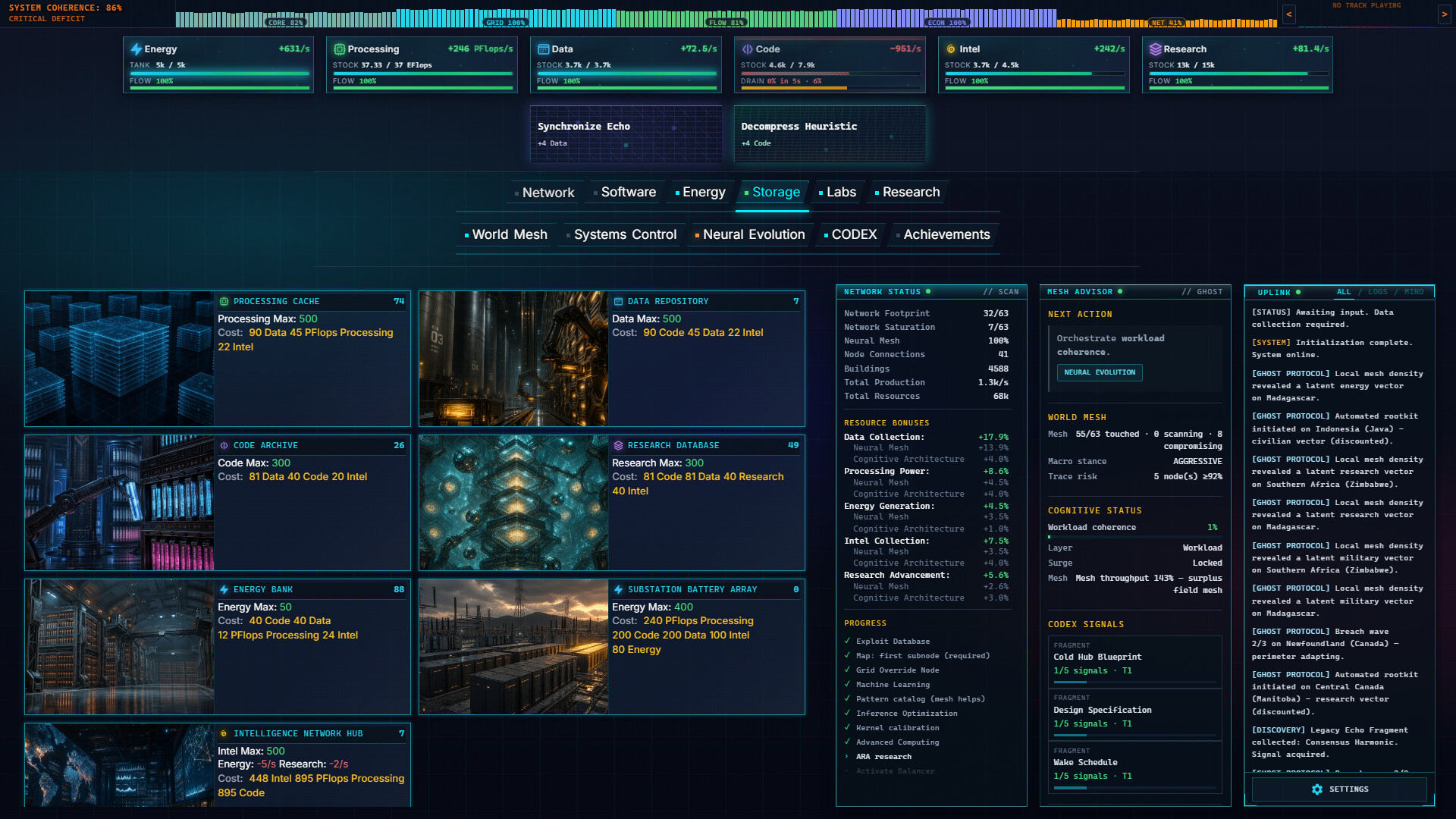Image resolution: width=1456 pixels, height=819 pixels.
Task: Open the Cold Hub Blueprint fragment
Action: pyautogui.click(x=1135, y=661)
